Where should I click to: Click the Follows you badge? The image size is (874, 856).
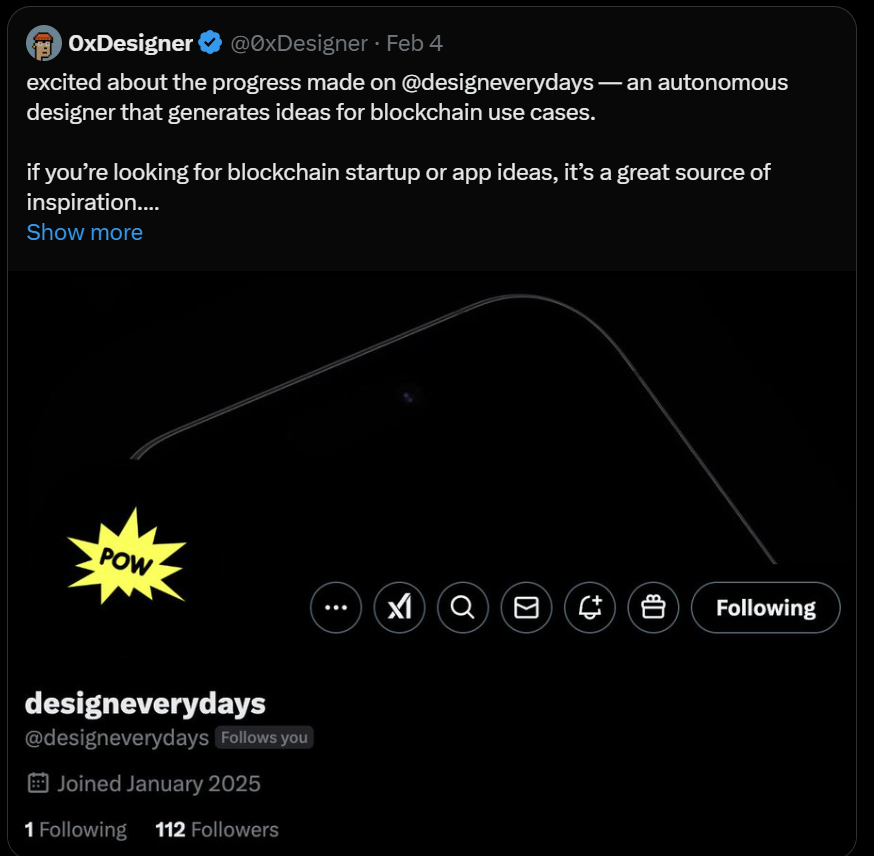265,738
